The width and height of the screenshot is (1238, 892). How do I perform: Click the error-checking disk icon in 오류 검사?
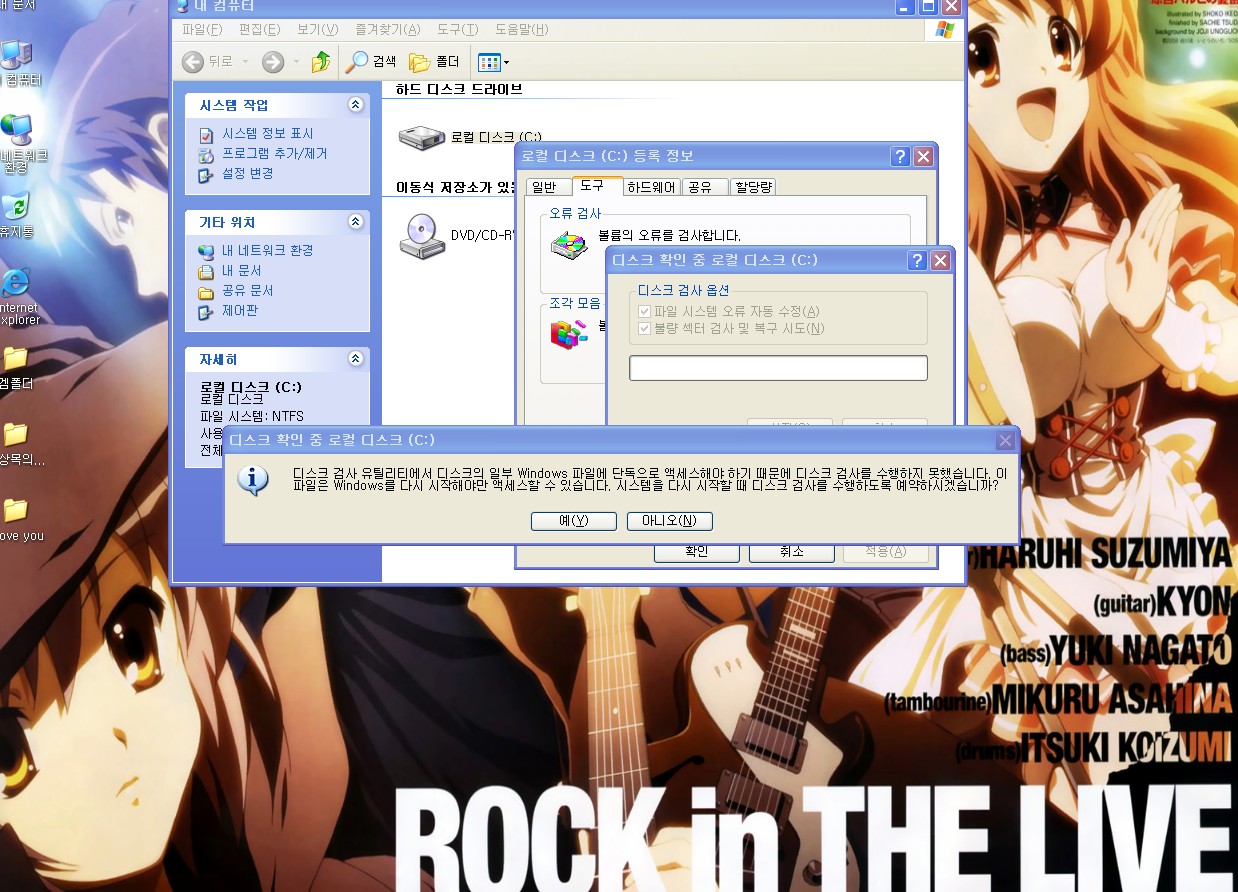tap(570, 246)
